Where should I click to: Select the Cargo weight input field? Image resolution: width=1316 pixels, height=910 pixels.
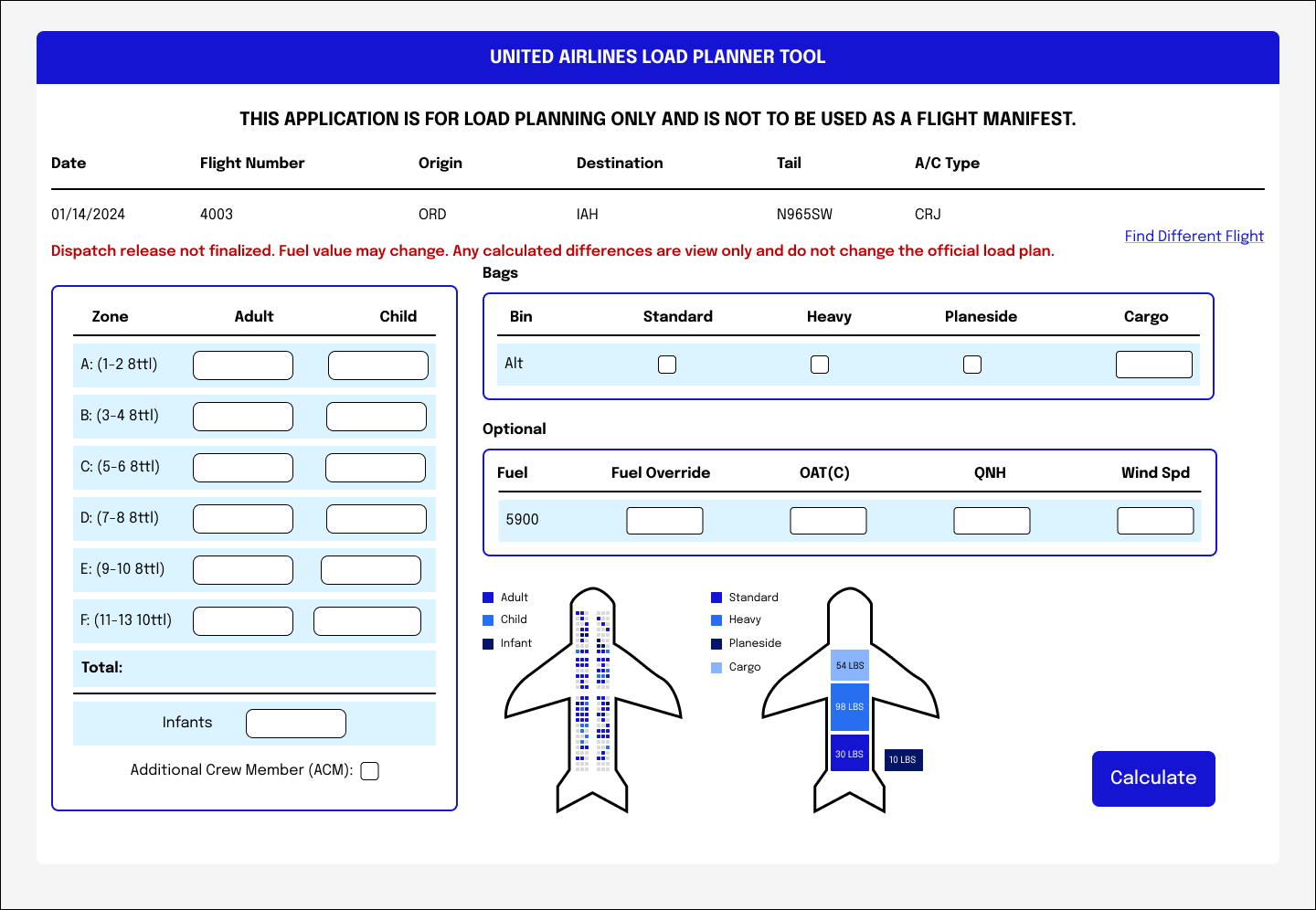click(x=1154, y=365)
